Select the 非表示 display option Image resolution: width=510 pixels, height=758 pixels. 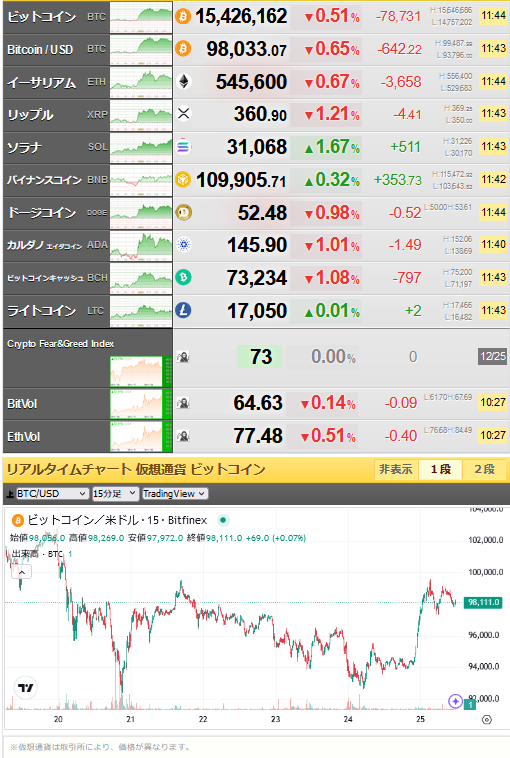pyautogui.click(x=395, y=469)
